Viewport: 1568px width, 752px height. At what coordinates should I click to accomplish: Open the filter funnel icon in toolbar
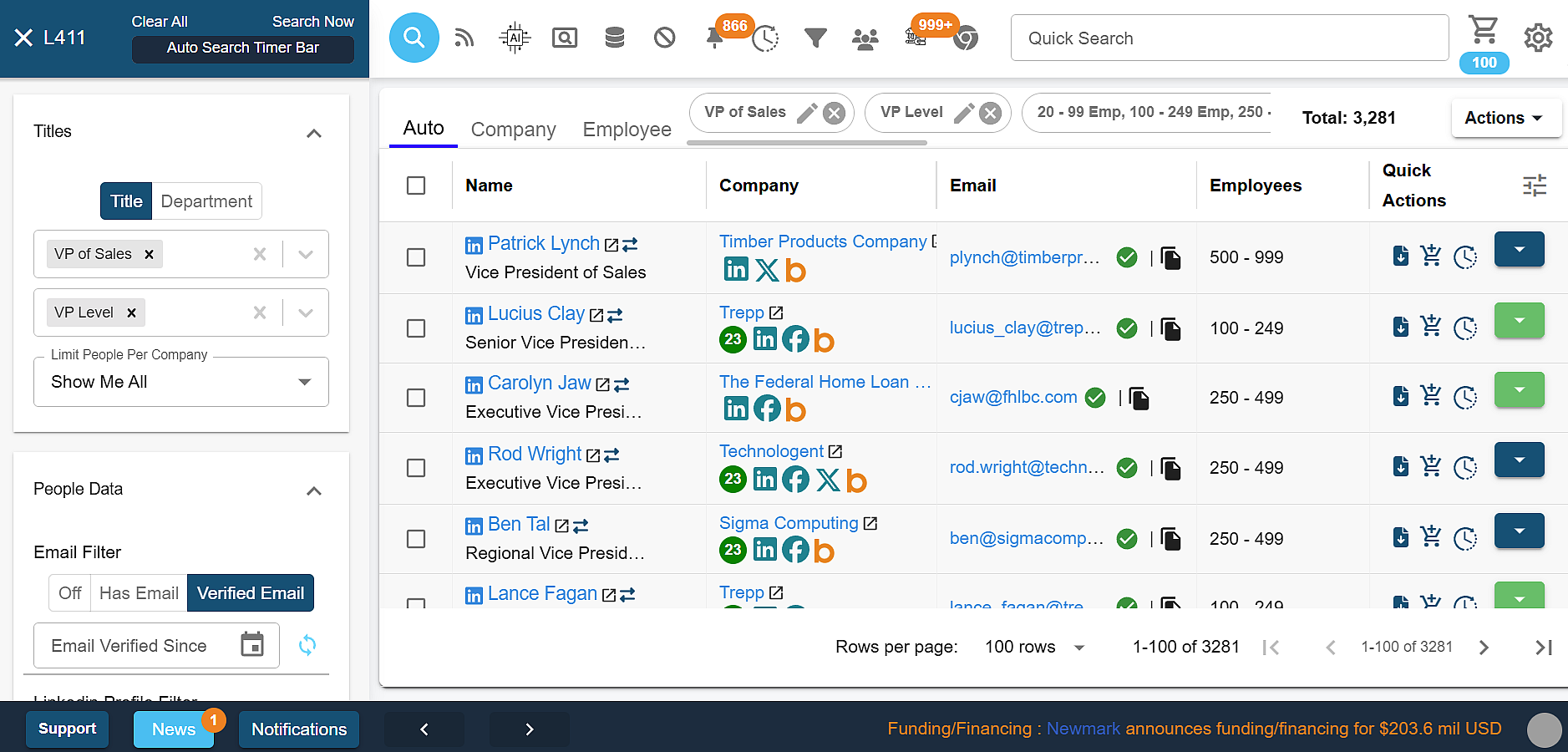point(815,38)
